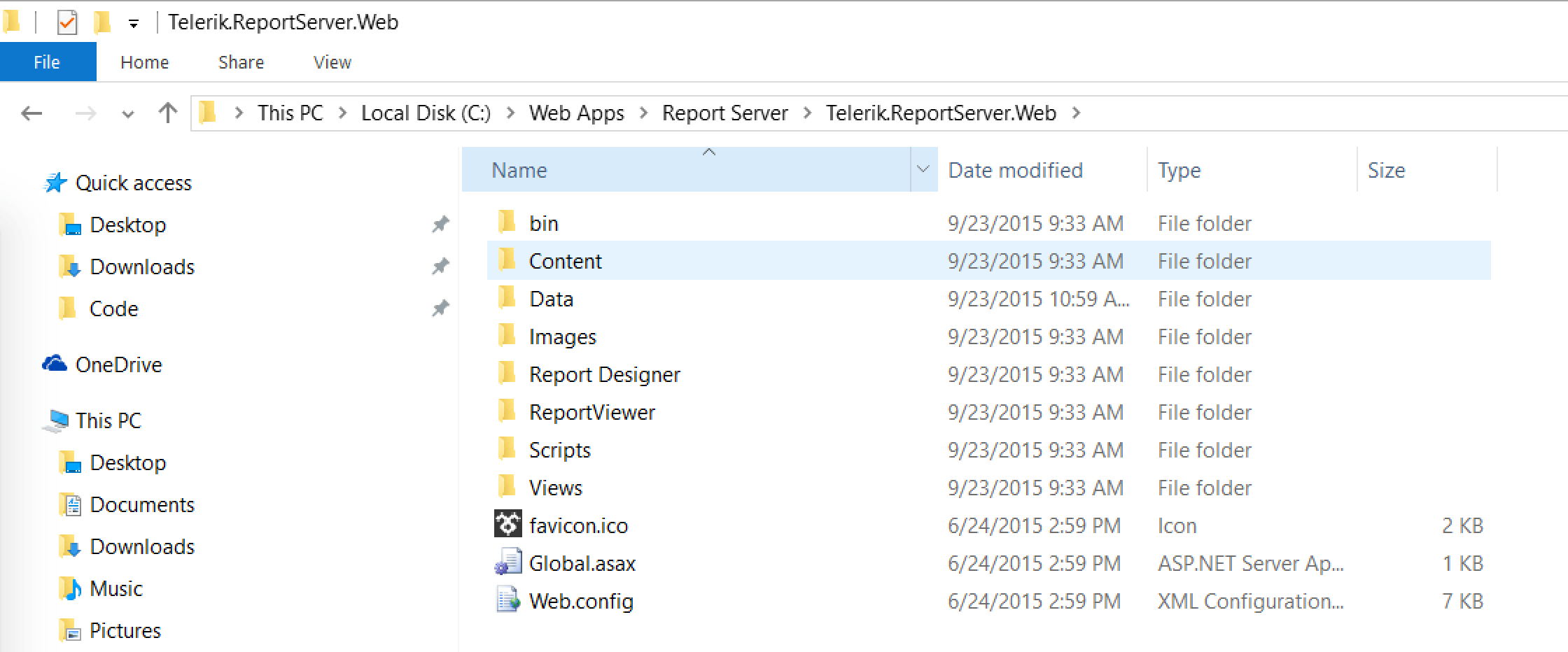Click the folder icon in address bar

pos(208,112)
